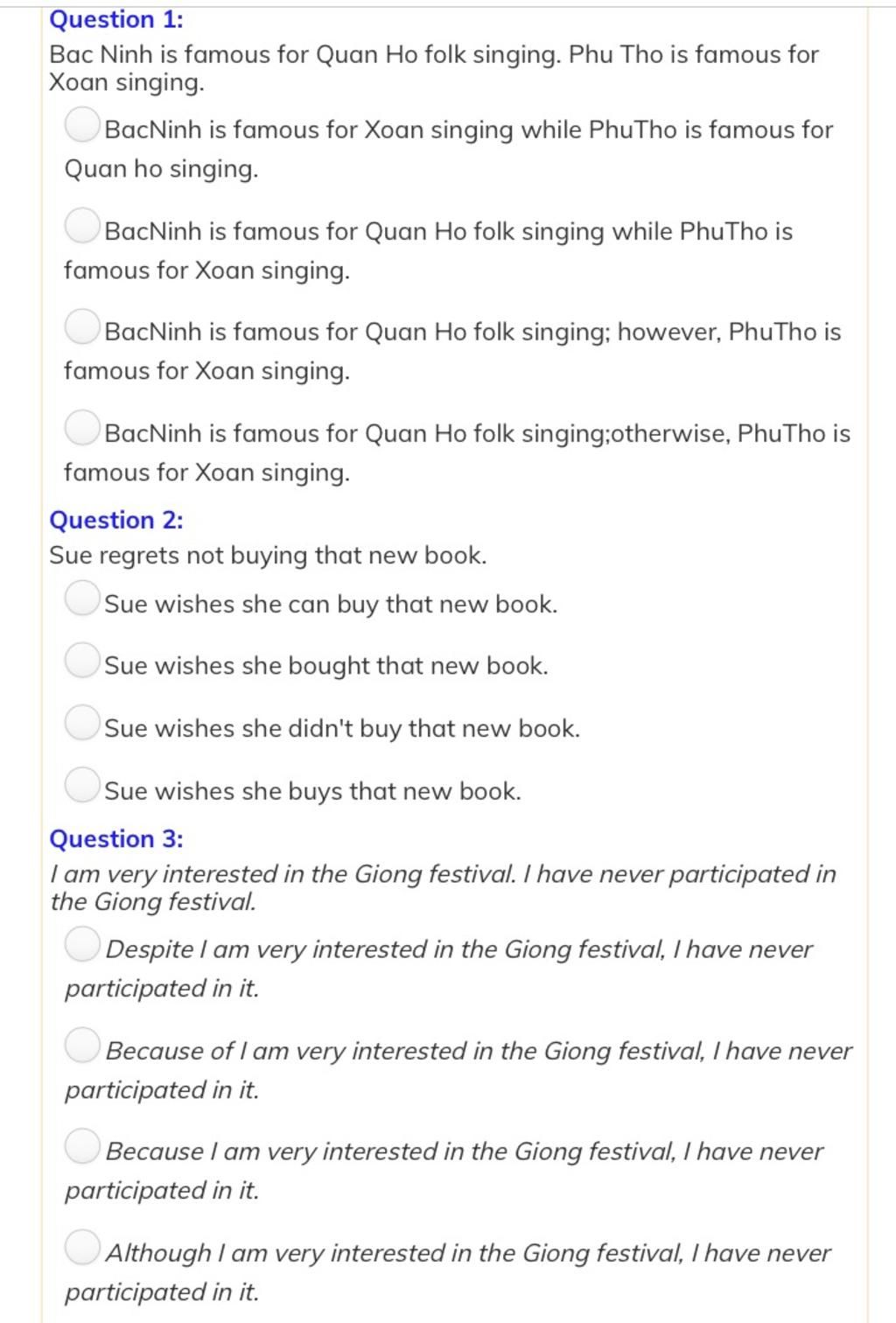Click the 'Sue regrets not buying that new book' prompt

(268, 556)
